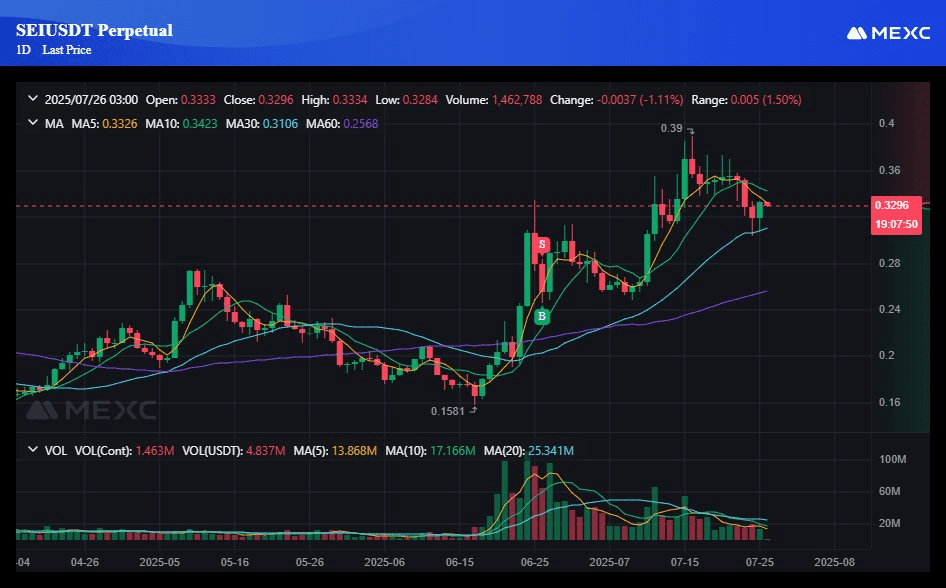This screenshot has width=946, height=588.
Task: Select the High value 0.3334
Action: point(350,100)
